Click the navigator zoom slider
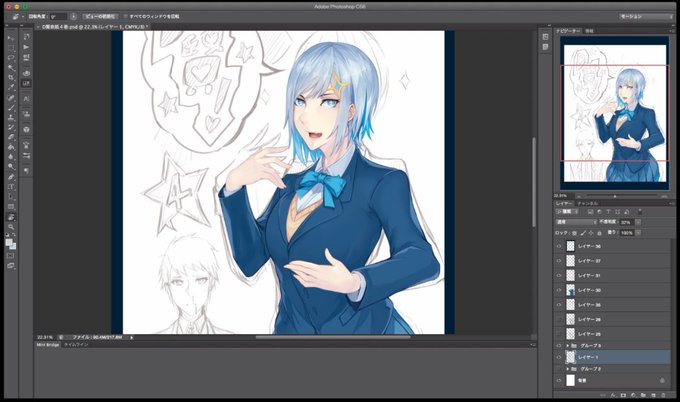The image size is (680, 402). pos(615,196)
